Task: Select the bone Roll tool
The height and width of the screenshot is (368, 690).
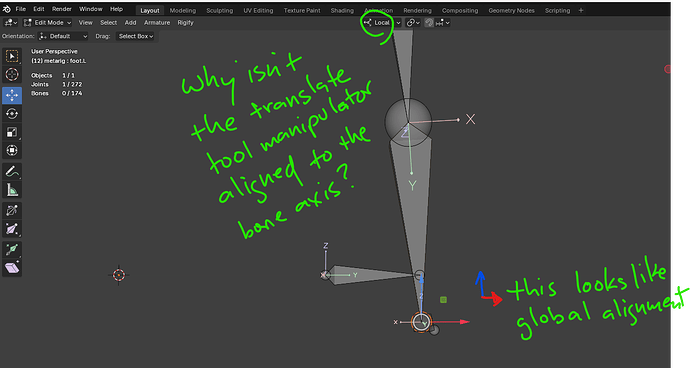Action: point(12,210)
